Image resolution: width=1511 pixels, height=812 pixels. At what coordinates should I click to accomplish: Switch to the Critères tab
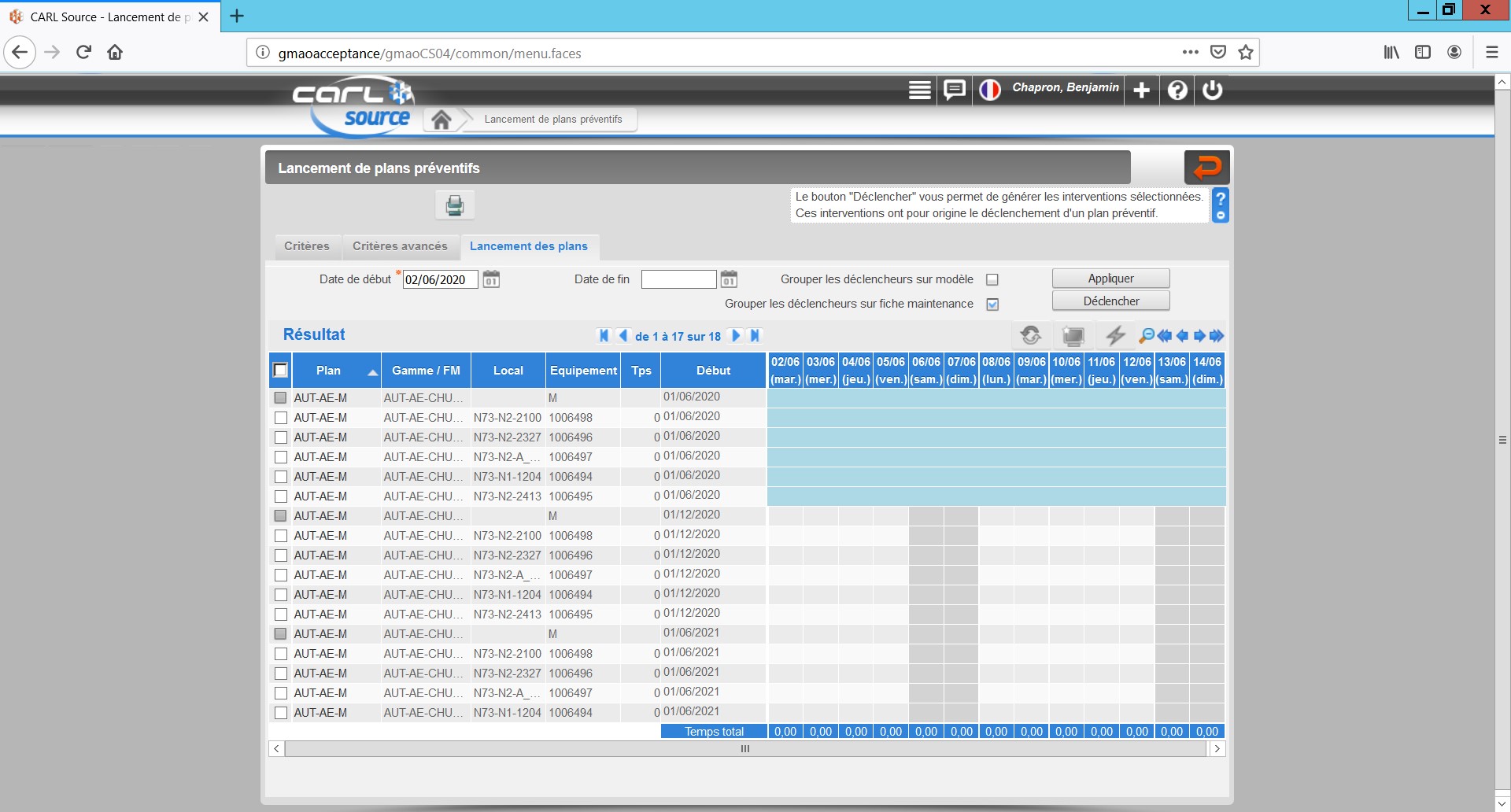pos(307,246)
